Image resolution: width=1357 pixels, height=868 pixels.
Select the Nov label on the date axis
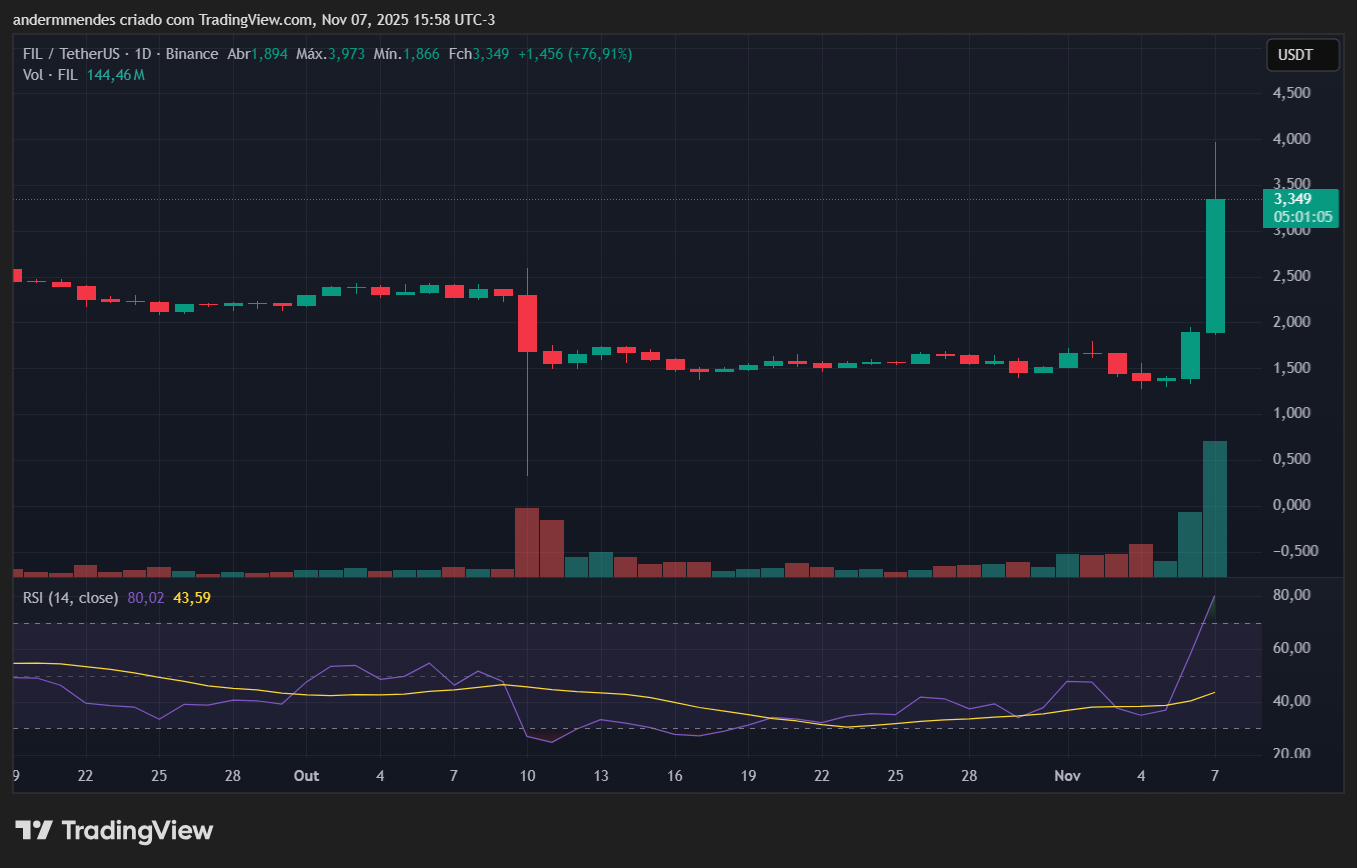tap(1066, 775)
